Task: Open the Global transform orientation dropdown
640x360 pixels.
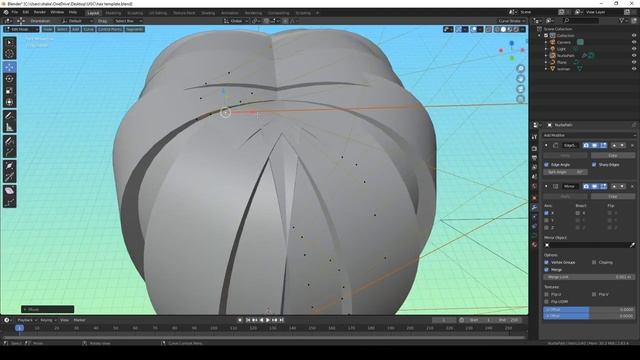Action: pos(236,21)
